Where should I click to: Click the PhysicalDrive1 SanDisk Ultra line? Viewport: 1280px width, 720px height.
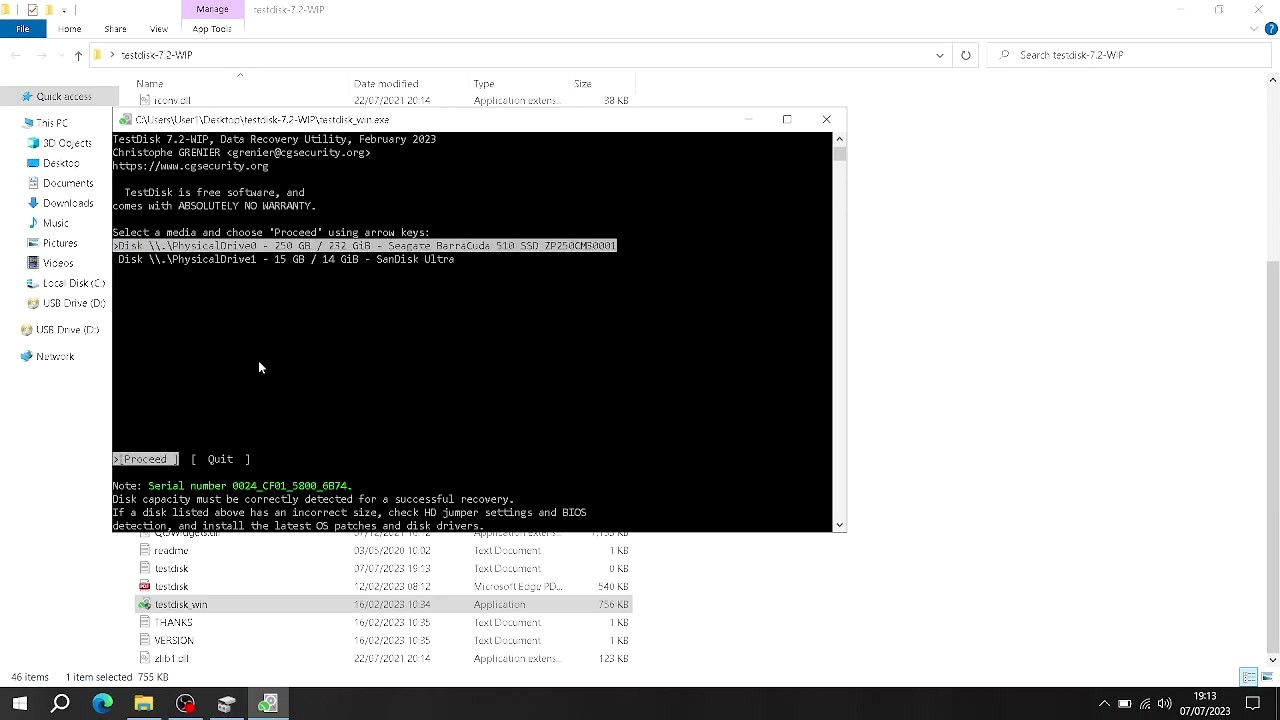286,260
